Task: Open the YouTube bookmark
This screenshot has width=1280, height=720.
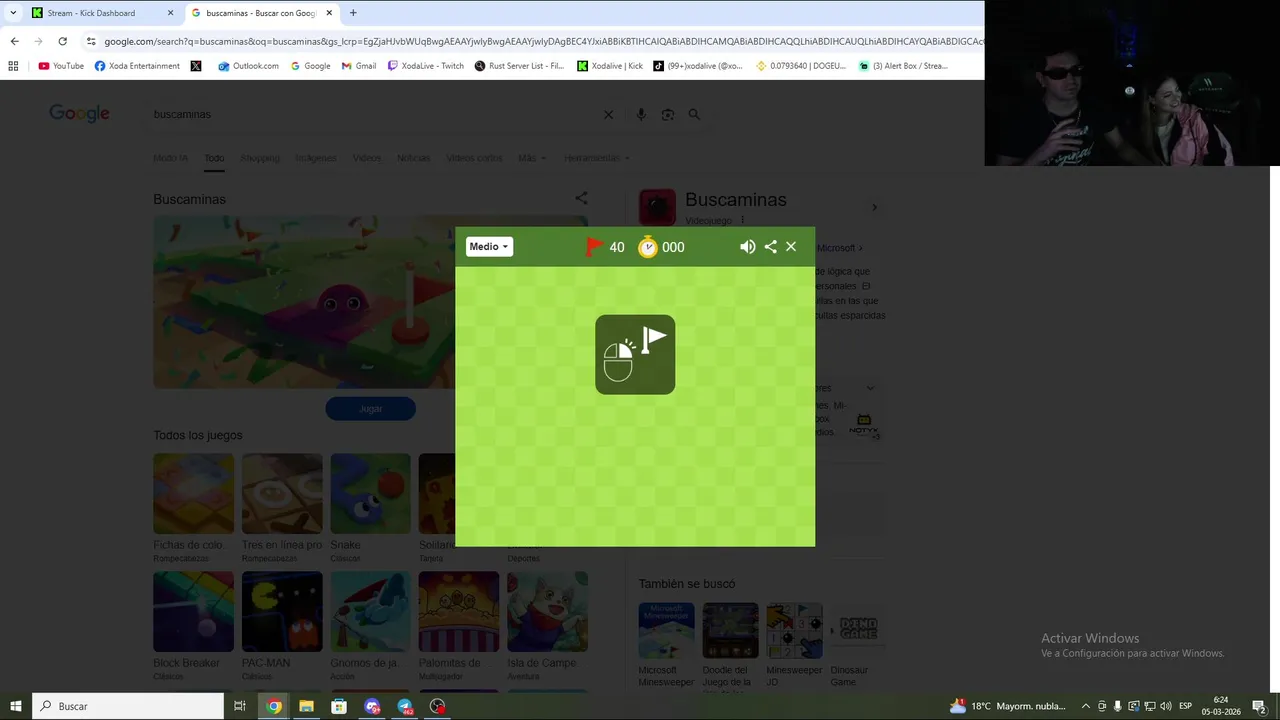Action: pyautogui.click(x=61, y=66)
